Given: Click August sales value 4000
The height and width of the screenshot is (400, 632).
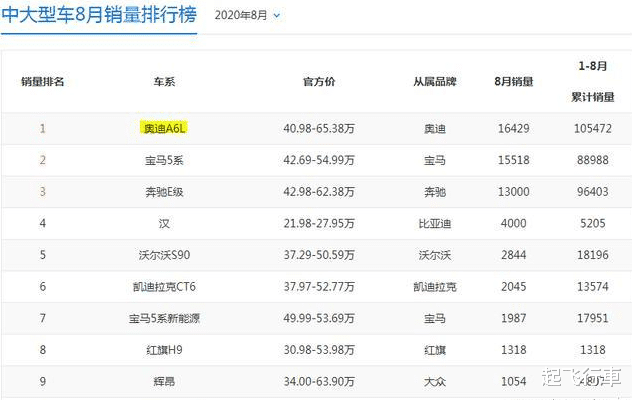Looking at the screenshot, I should (x=514, y=223).
